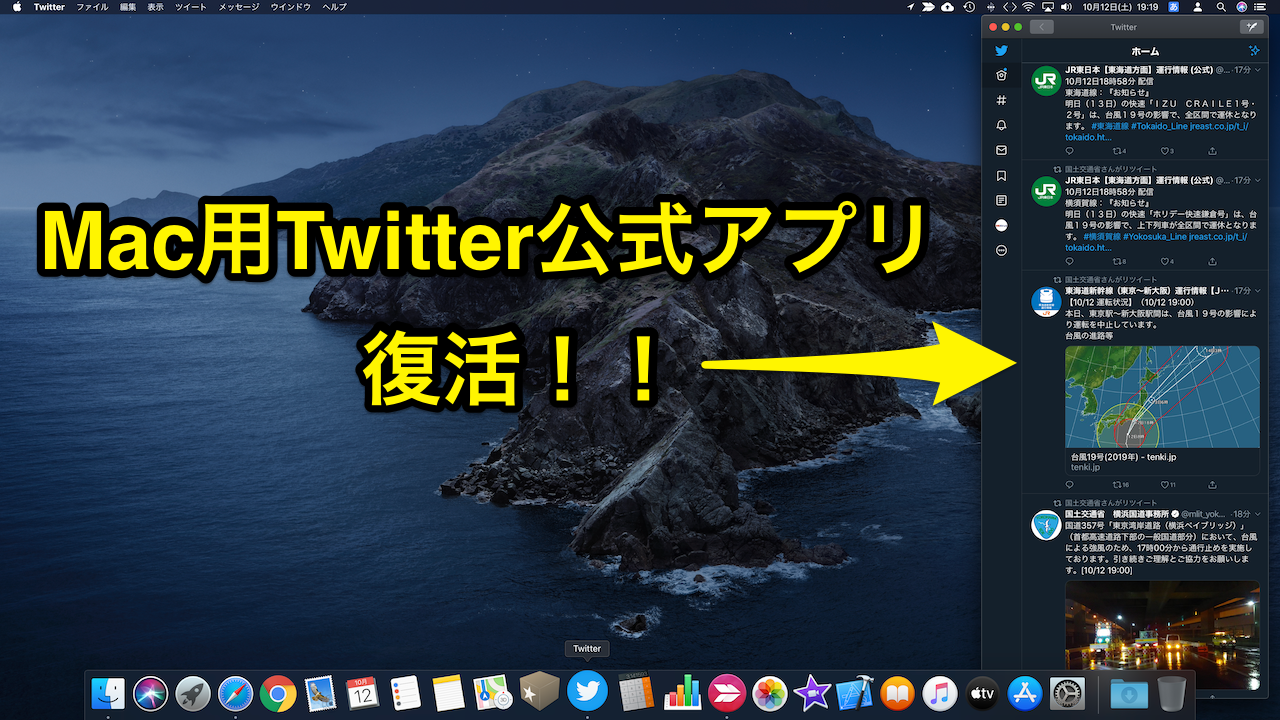Screen dimensions: 1280x720
Task: Share the 横須賀線 ホリデー快速鎌倉号 tweet
Action: pyautogui.click(x=1213, y=262)
